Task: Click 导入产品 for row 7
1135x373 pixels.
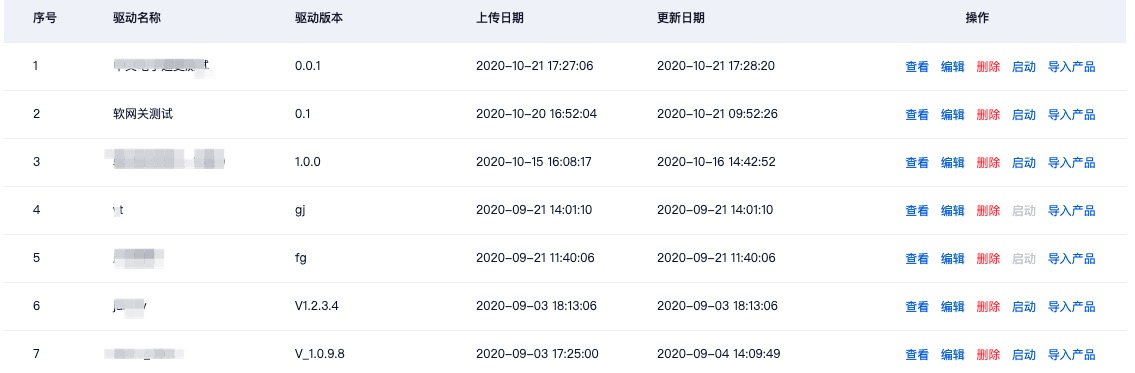Action: coord(1071,354)
